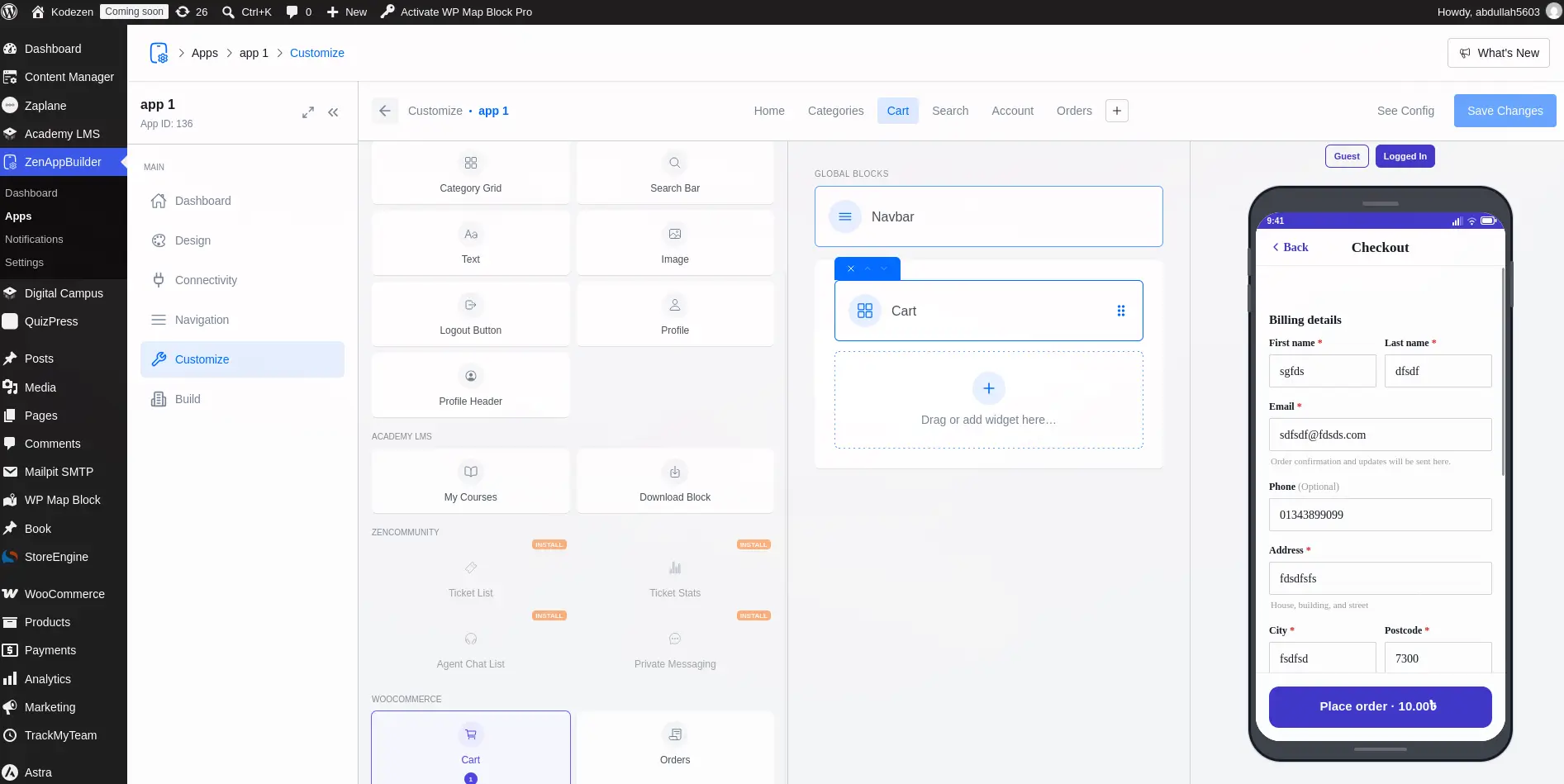Add the Search Bar widget
The image size is (1564, 784).
point(675,173)
